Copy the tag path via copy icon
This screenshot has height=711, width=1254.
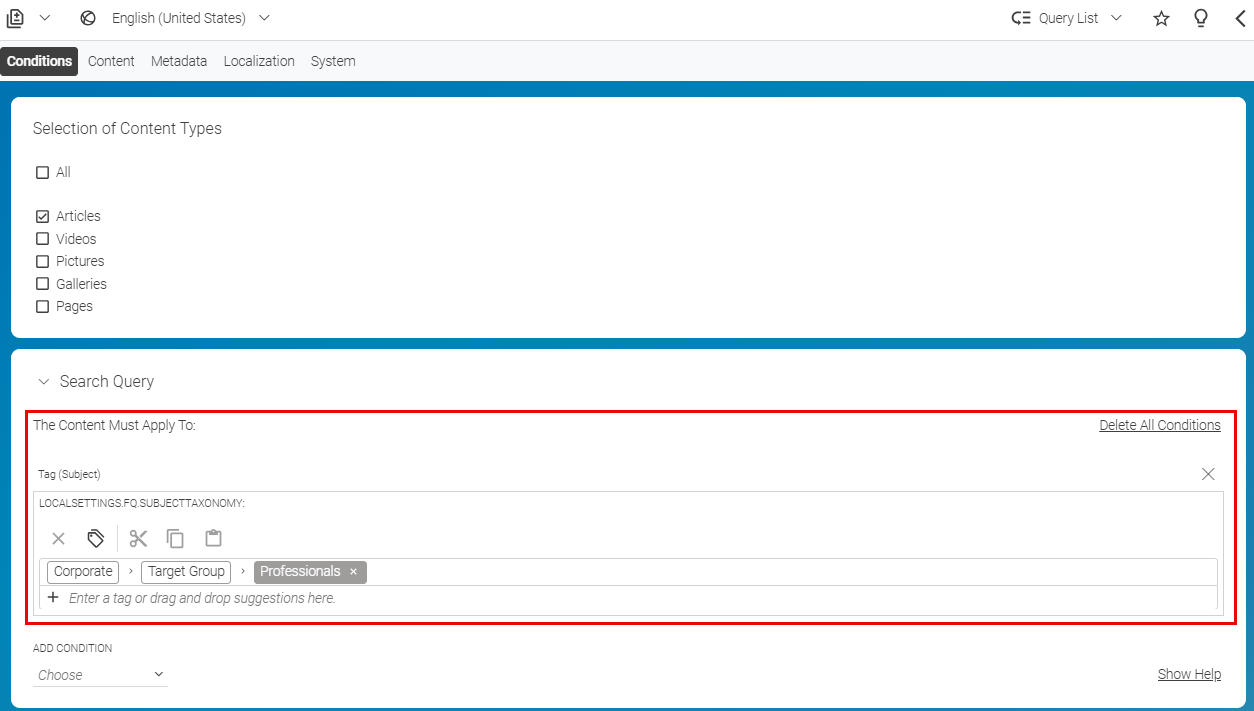click(x=175, y=538)
